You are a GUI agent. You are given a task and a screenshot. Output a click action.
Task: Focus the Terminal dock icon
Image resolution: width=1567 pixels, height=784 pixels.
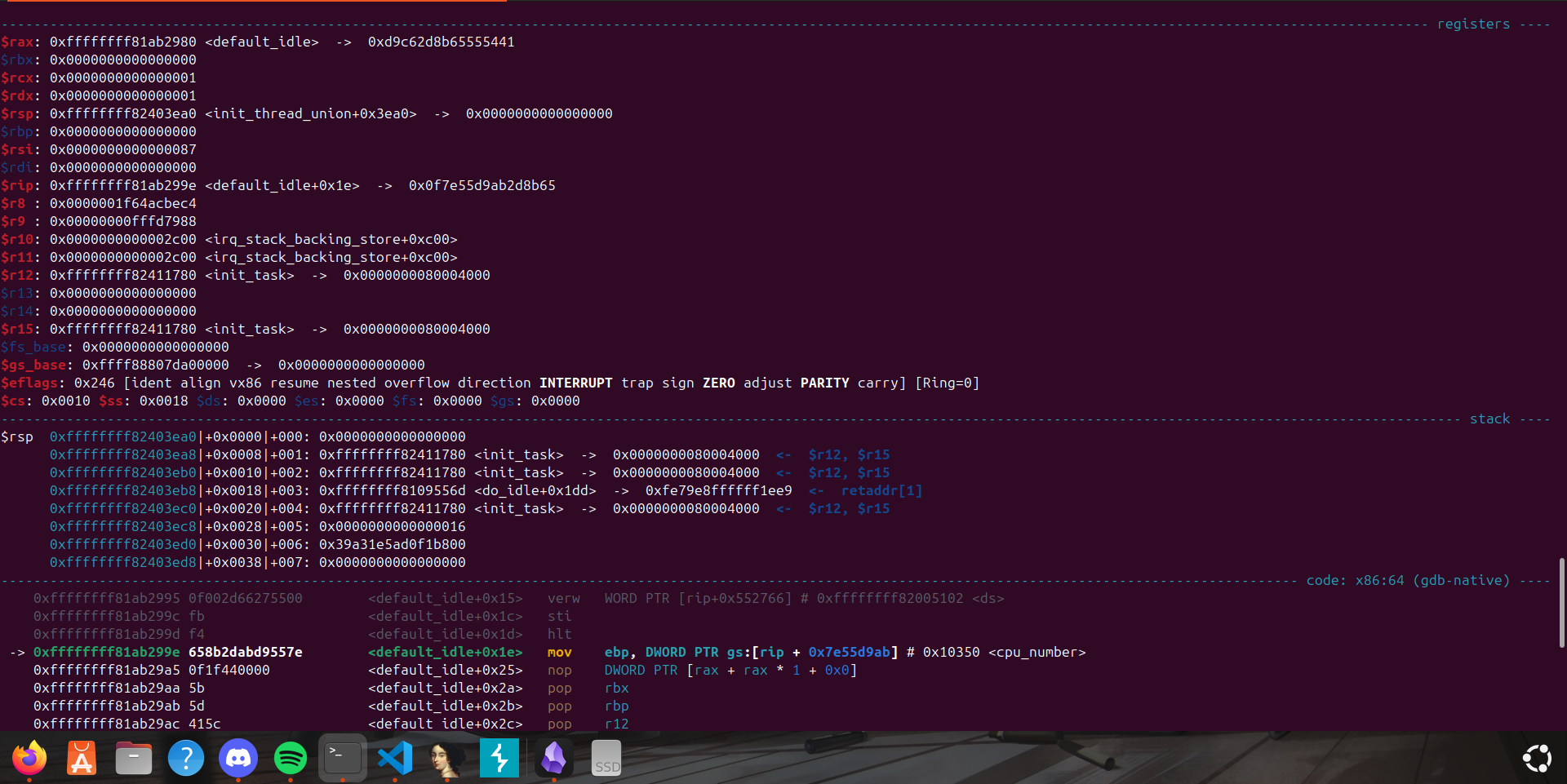coord(343,759)
